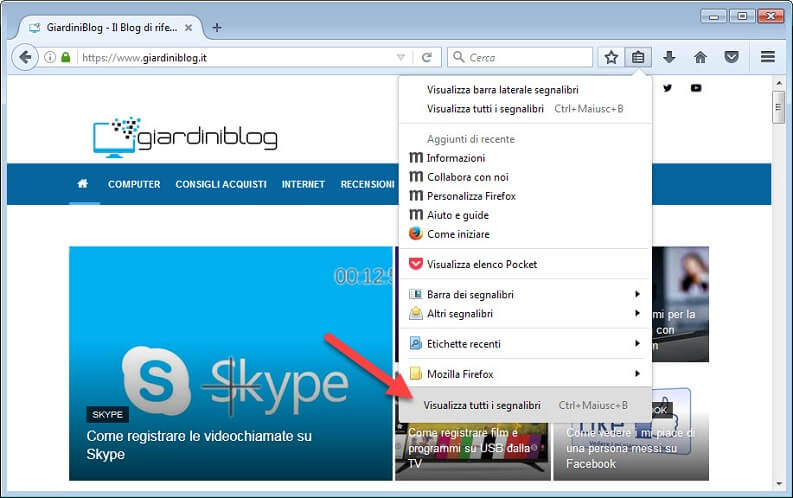Click the scrollbar down arrow
Viewport: 793px width, 498px height.
coord(778,484)
